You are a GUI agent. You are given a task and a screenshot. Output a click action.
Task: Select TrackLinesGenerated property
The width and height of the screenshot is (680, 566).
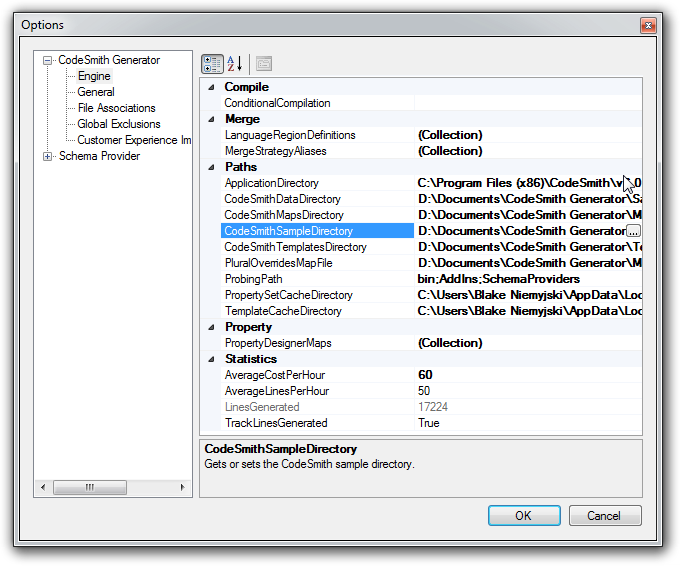[x=317, y=423]
